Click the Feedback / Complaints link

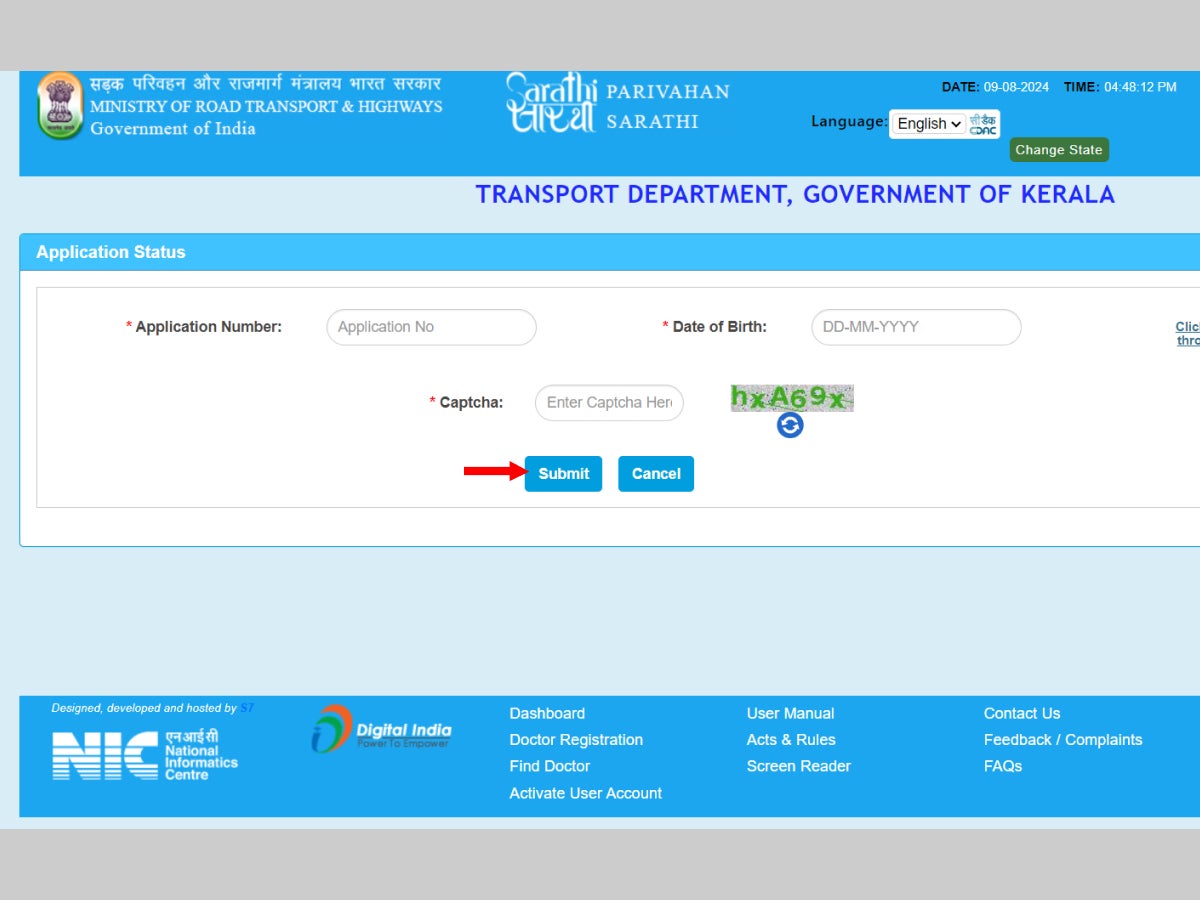[x=1063, y=740]
